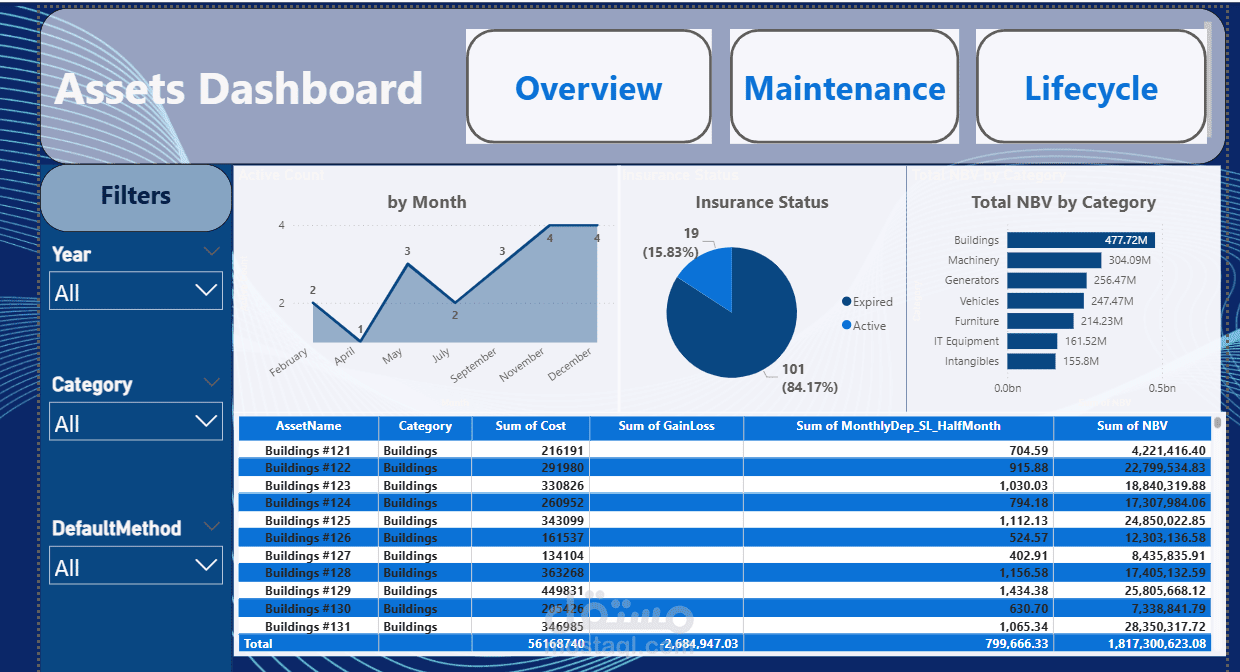Open the Year dropdown showing All
Image resolution: width=1240 pixels, height=672 pixels.
[136, 292]
